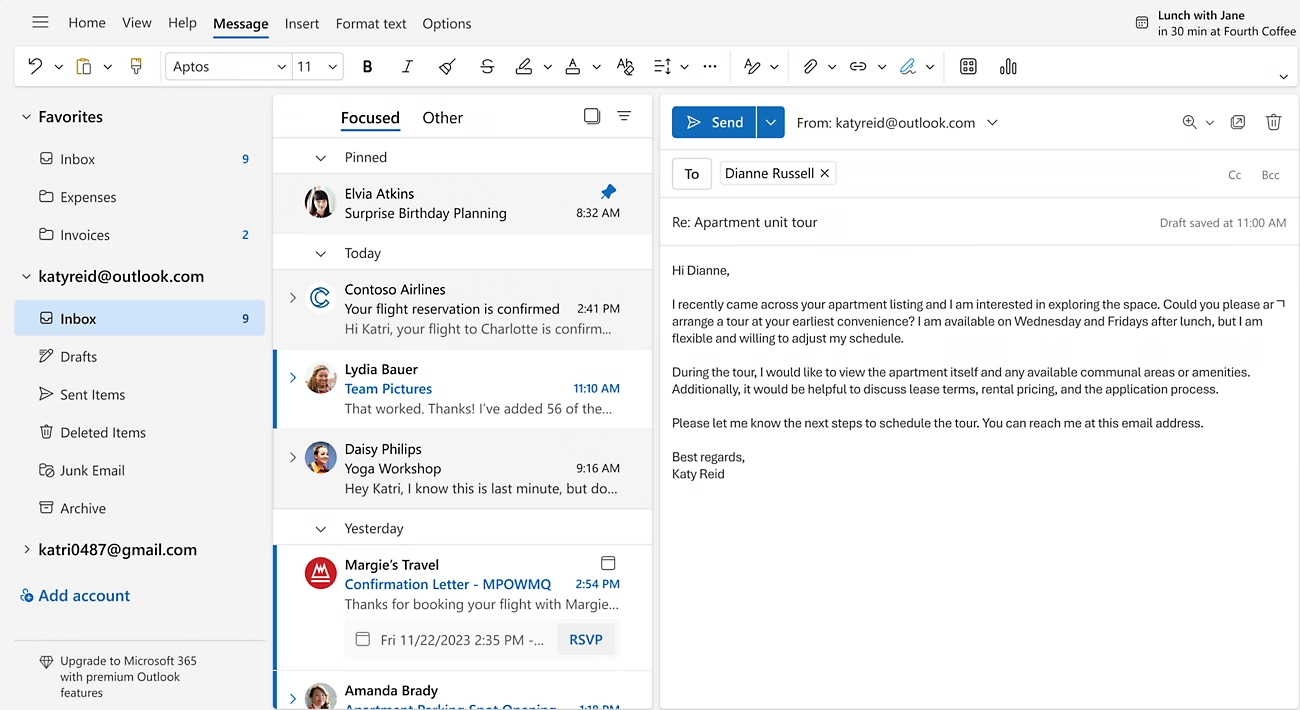Collapse the Pinned group
Screen dimensions: 1300x710
coord(321,158)
